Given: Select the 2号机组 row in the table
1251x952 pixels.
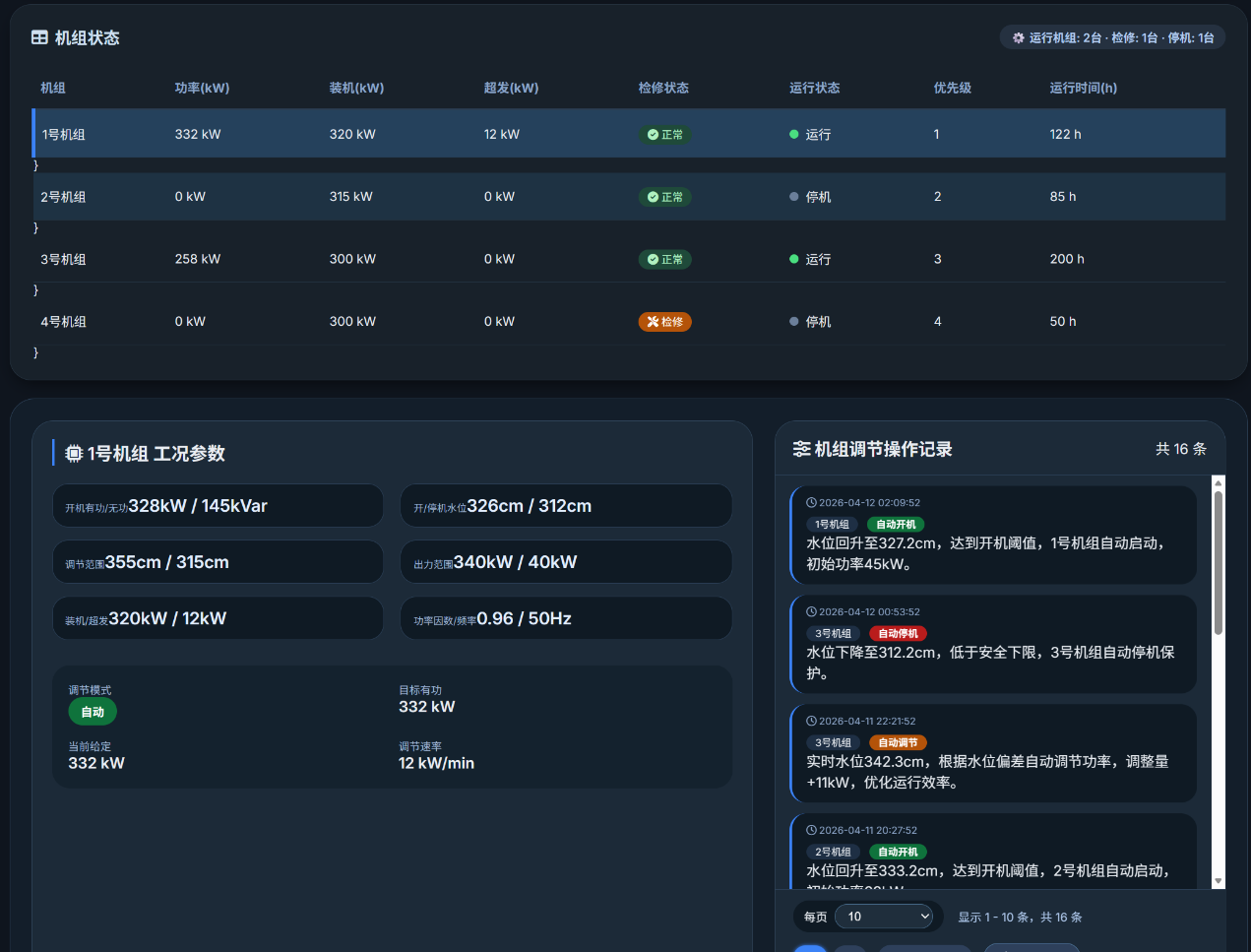Looking at the screenshot, I should (628, 197).
